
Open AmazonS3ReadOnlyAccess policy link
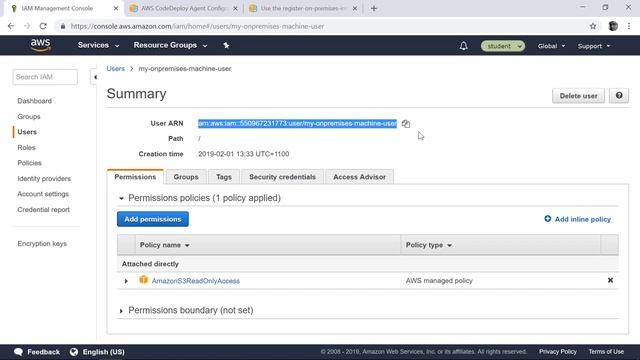tap(196, 281)
